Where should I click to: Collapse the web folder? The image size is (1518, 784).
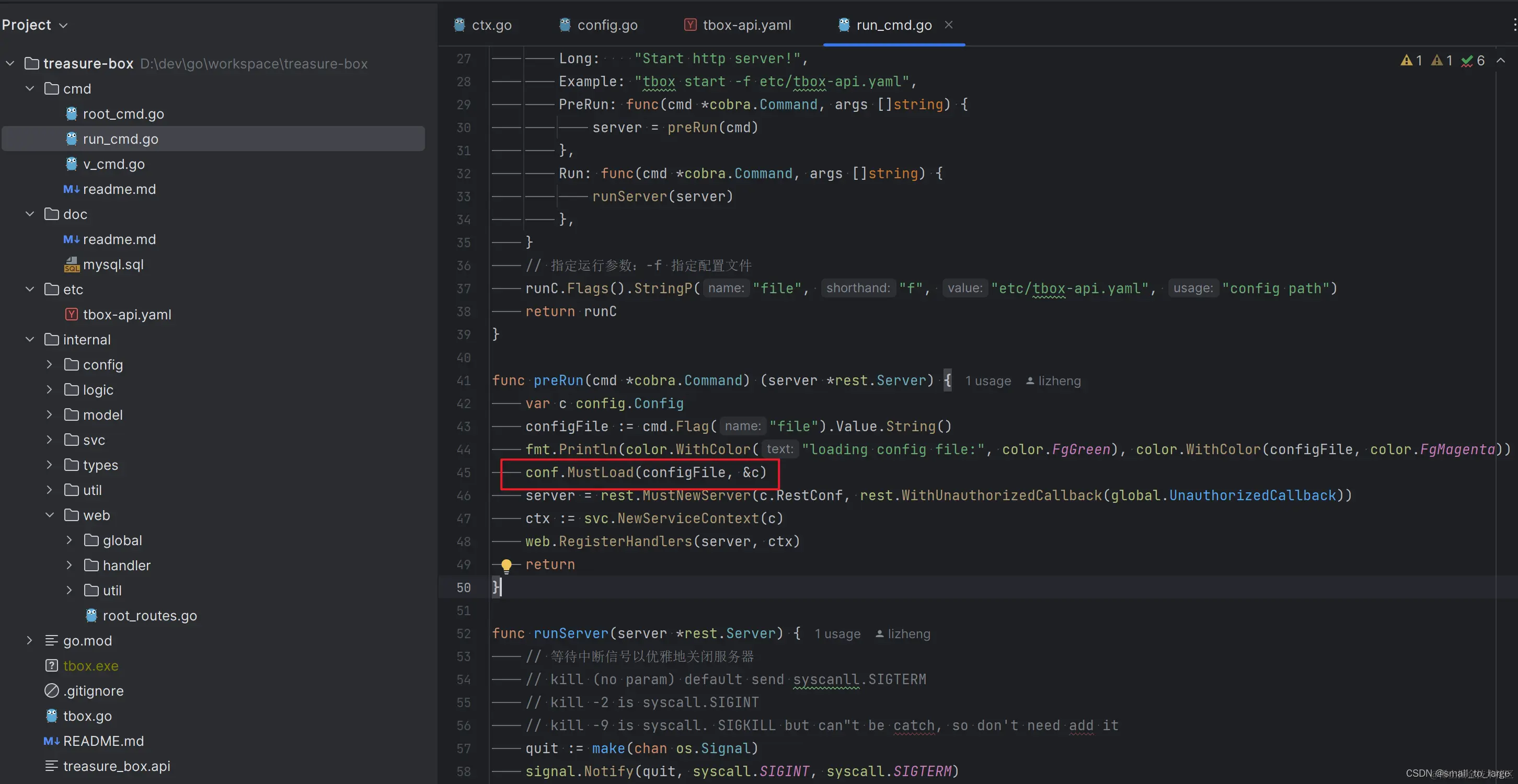50,515
